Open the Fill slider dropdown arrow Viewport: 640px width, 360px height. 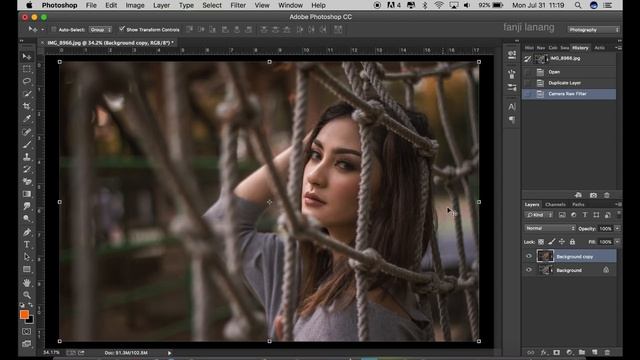(x=618, y=242)
